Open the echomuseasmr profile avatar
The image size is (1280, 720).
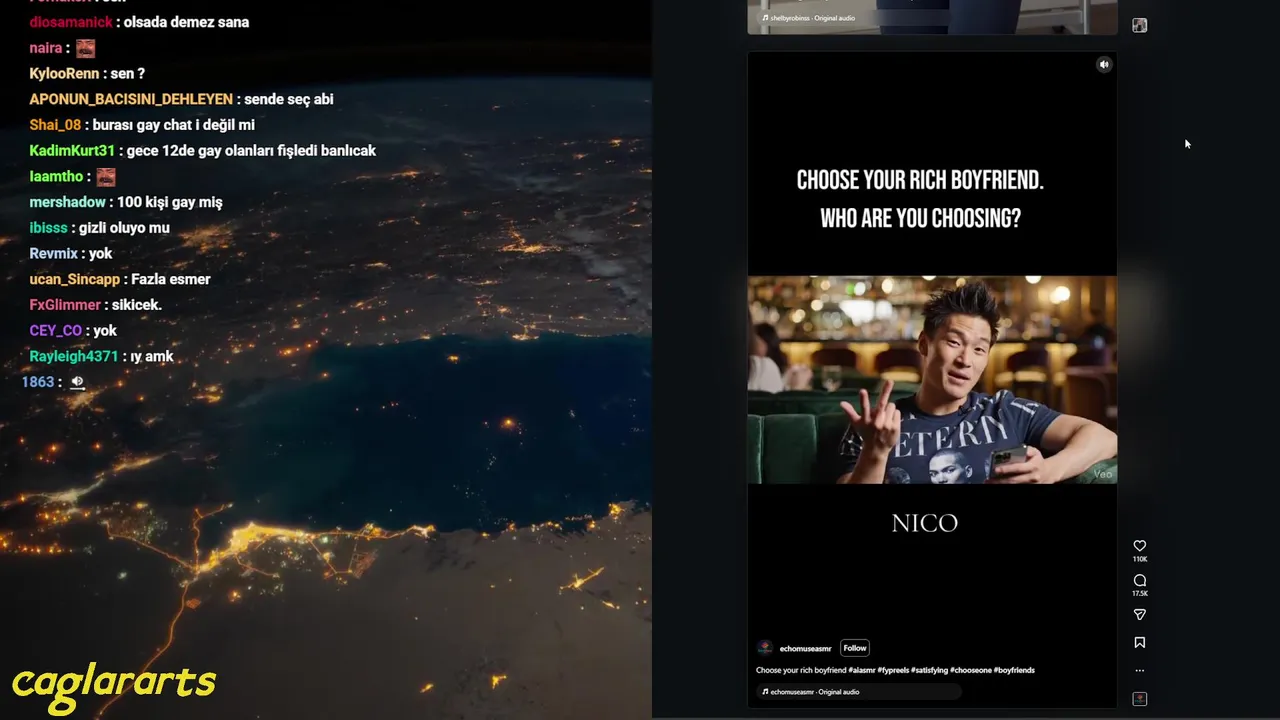click(x=765, y=648)
